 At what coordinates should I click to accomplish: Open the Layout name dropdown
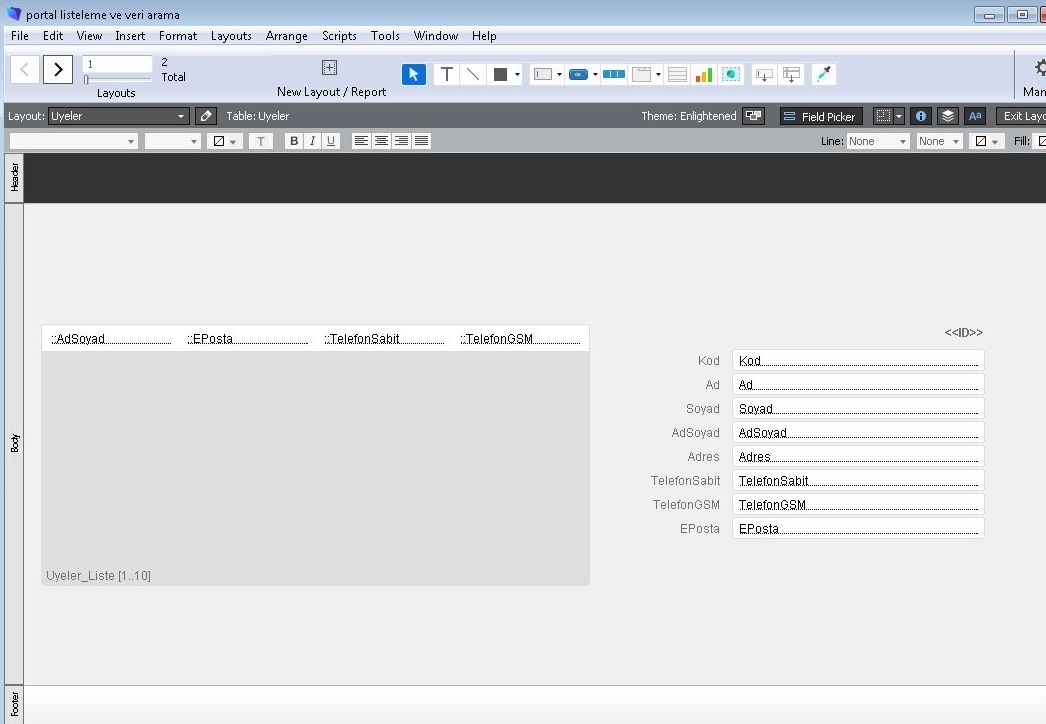coord(118,116)
